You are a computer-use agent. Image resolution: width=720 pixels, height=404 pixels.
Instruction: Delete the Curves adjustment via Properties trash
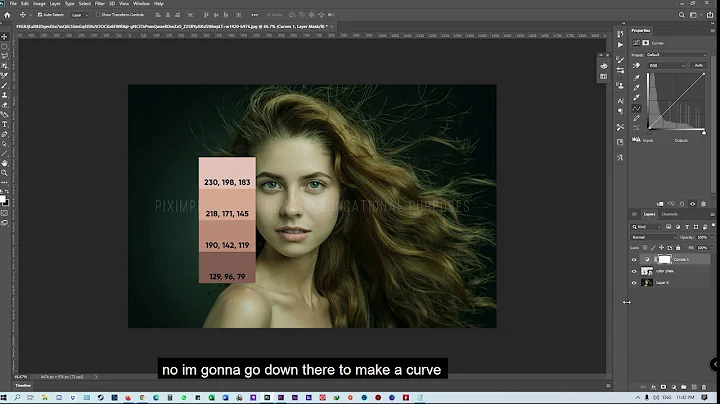[x=703, y=204]
